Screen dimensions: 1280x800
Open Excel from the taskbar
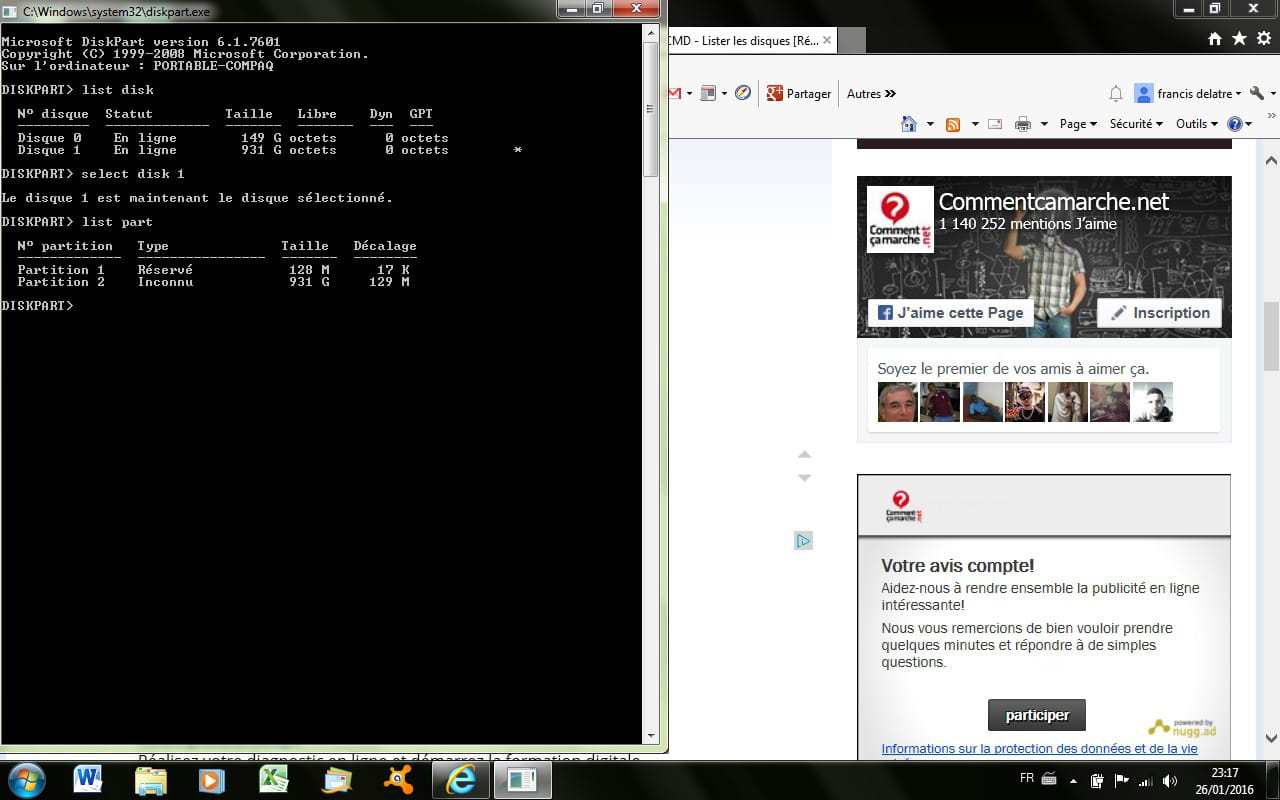tap(273, 779)
